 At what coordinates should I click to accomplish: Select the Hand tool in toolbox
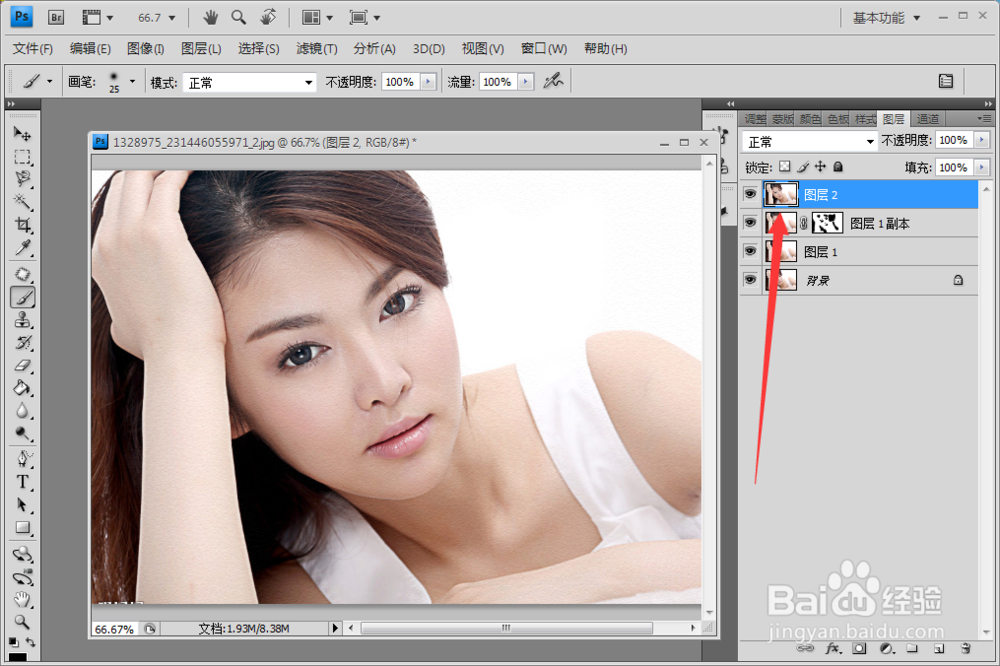tap(22, 600)
